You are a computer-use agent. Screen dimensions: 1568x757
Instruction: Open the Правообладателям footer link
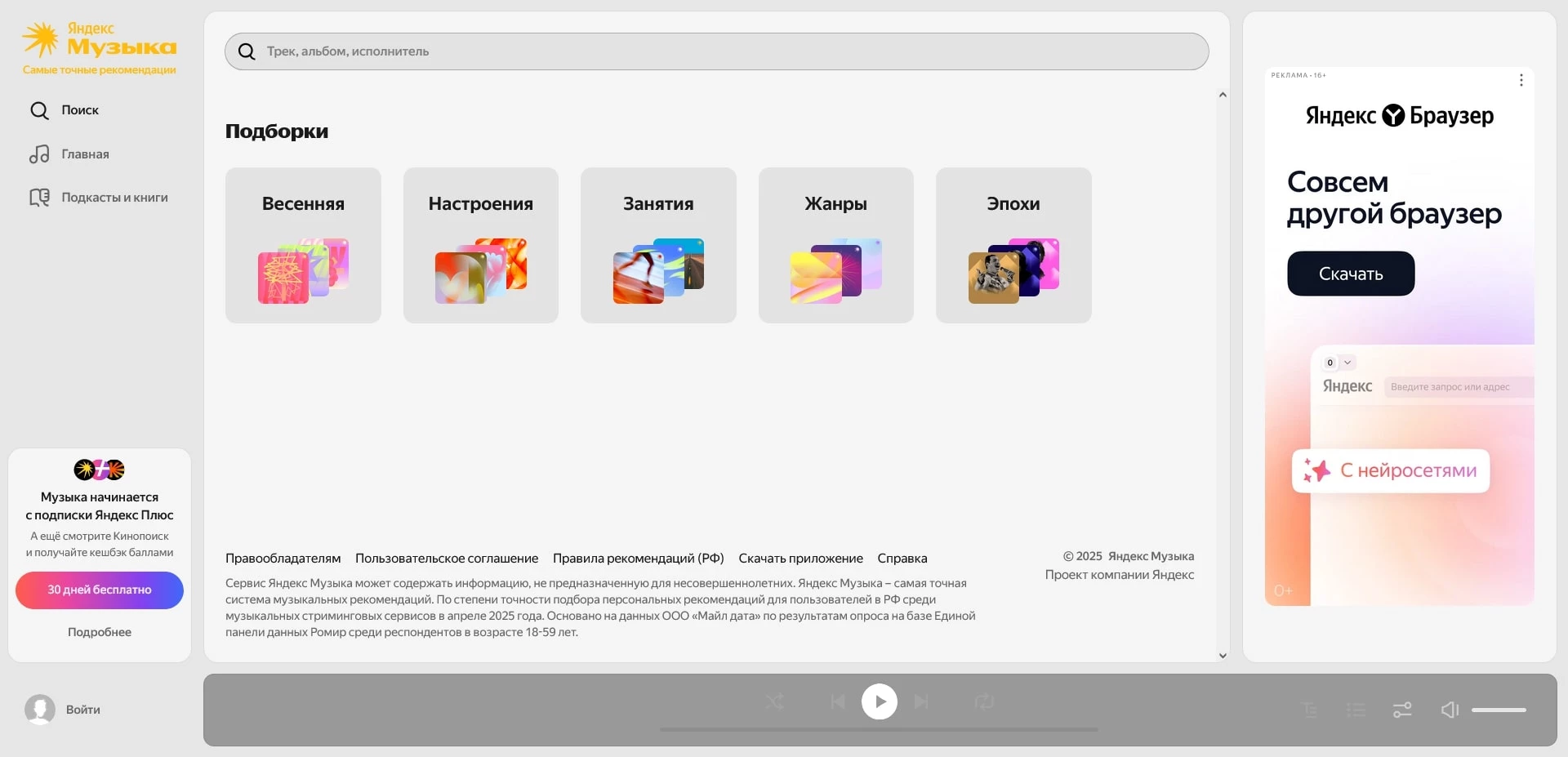pos(283,558)
